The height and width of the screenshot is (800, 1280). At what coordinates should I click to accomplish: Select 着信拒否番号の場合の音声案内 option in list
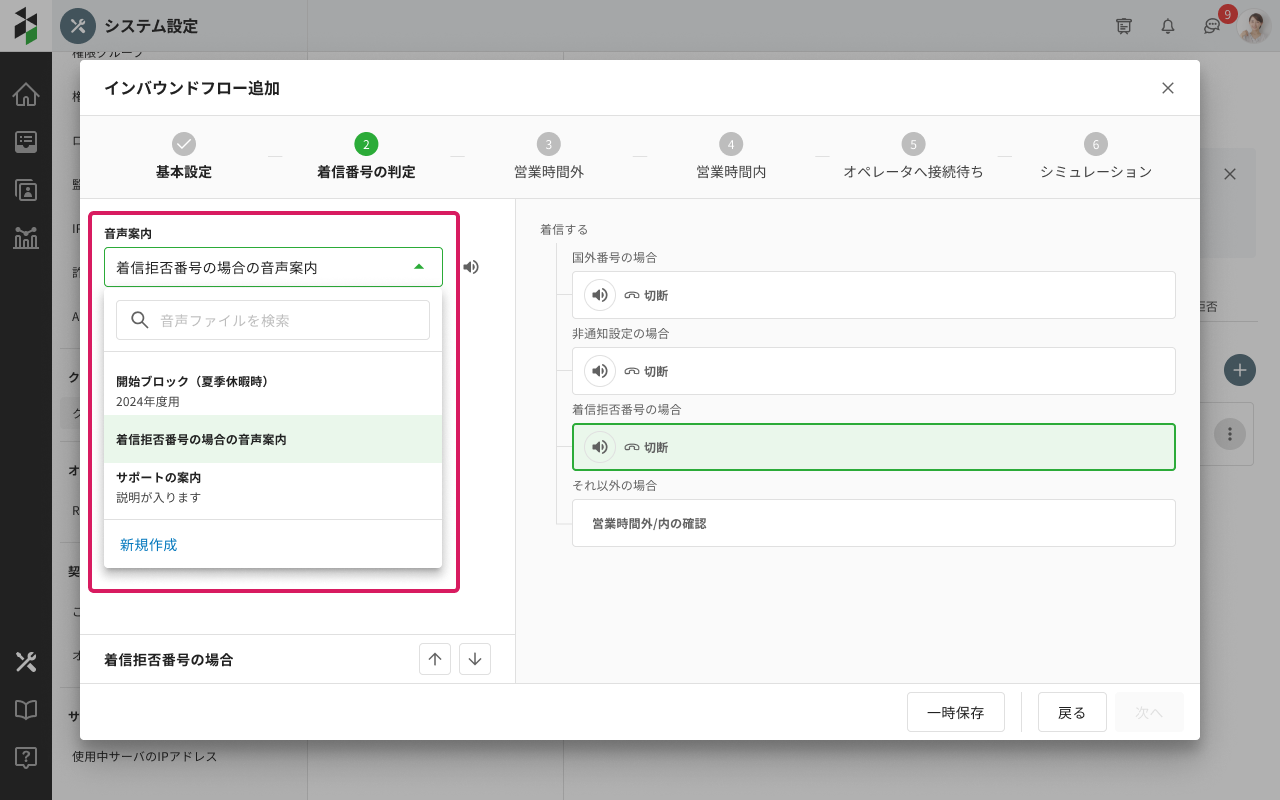pyautogui.click(x=273, y=439)
